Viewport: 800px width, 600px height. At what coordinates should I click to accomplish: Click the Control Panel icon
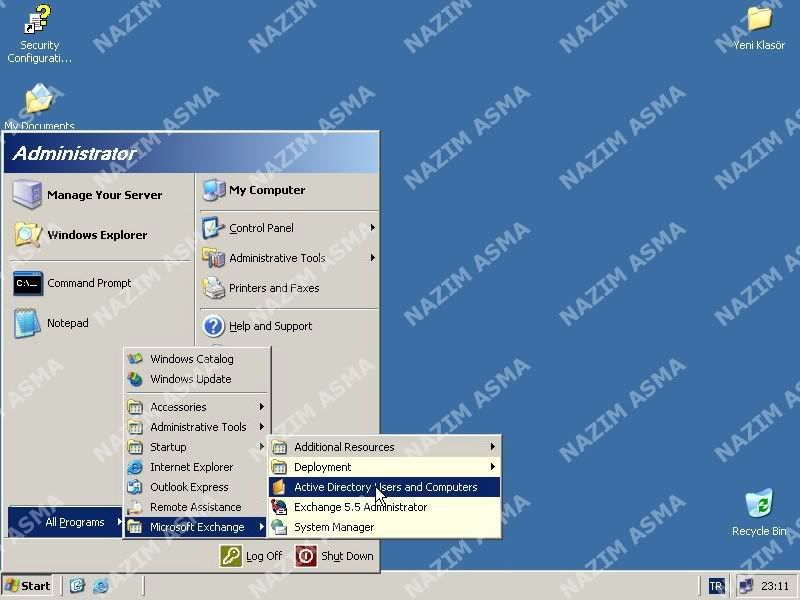point(213,228)
